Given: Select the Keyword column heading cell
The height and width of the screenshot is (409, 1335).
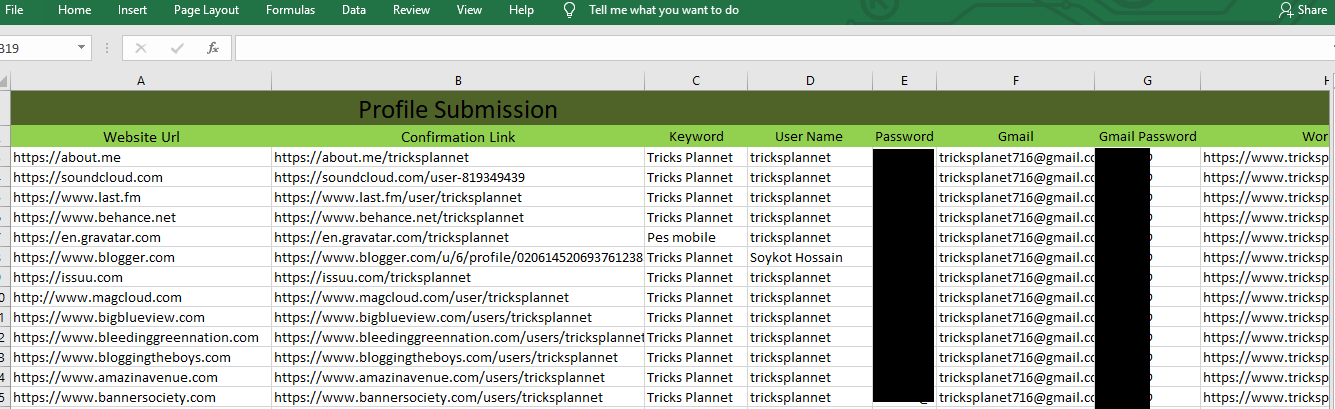Looking at the screenshot, I should [696, 137].
